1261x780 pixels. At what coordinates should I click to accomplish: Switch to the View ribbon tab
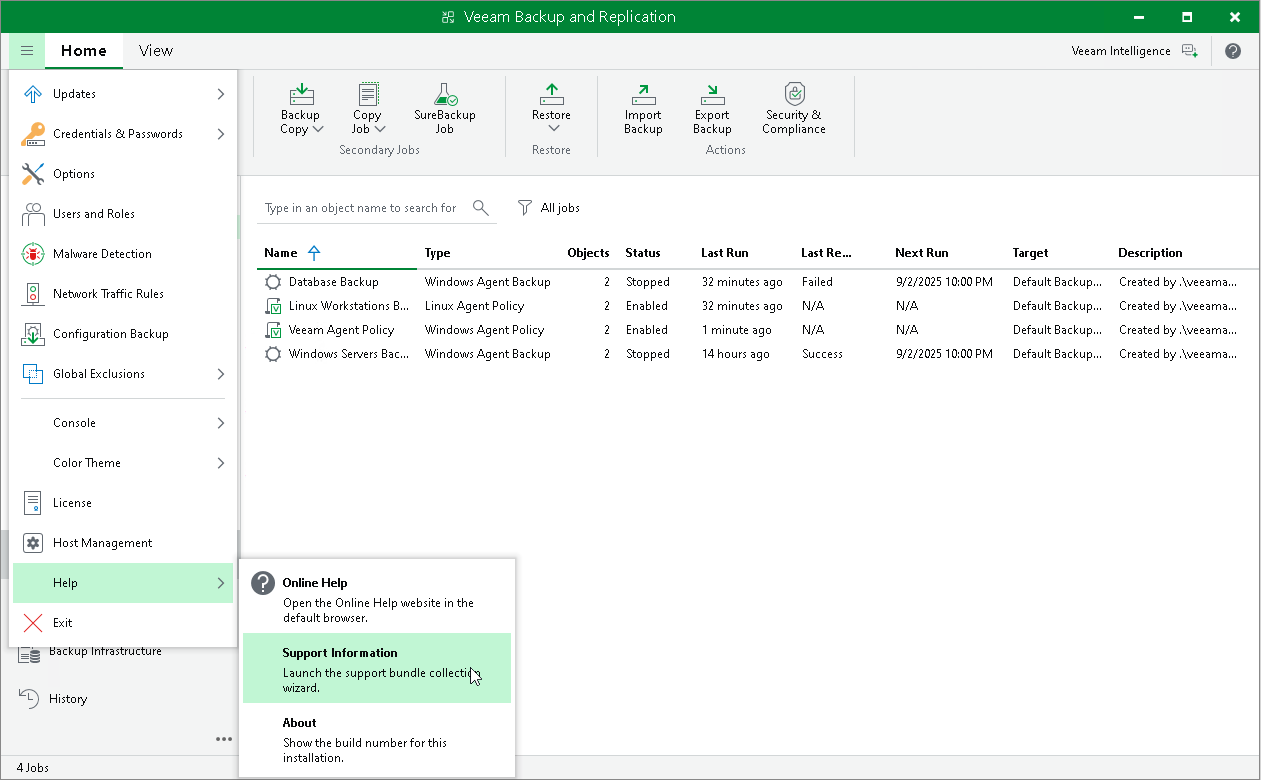point(156,51)
